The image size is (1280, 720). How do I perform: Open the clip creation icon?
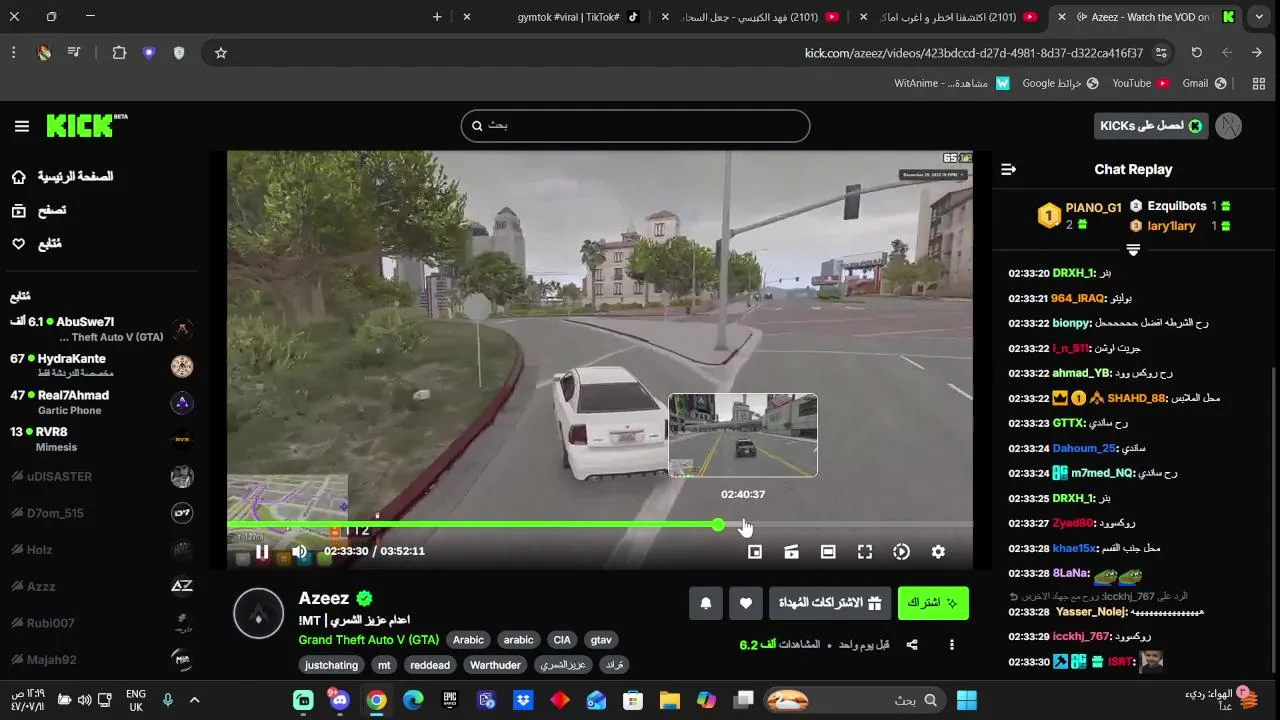[791, 552]
